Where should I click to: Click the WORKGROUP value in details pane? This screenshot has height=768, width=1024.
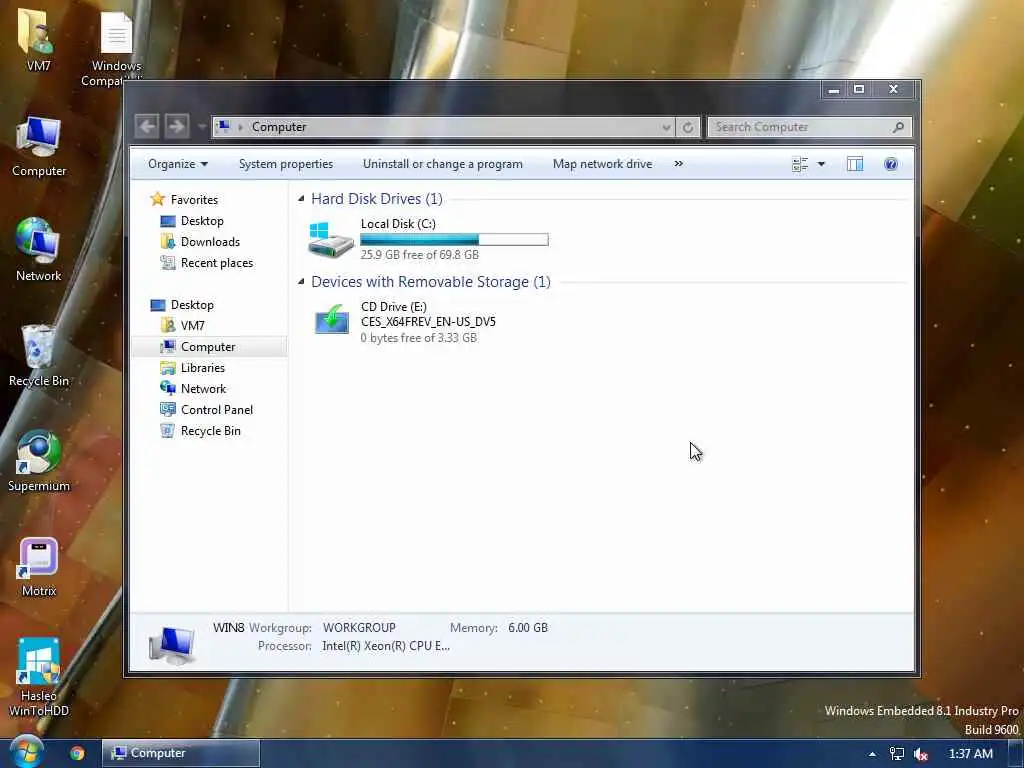coord(359,628)
